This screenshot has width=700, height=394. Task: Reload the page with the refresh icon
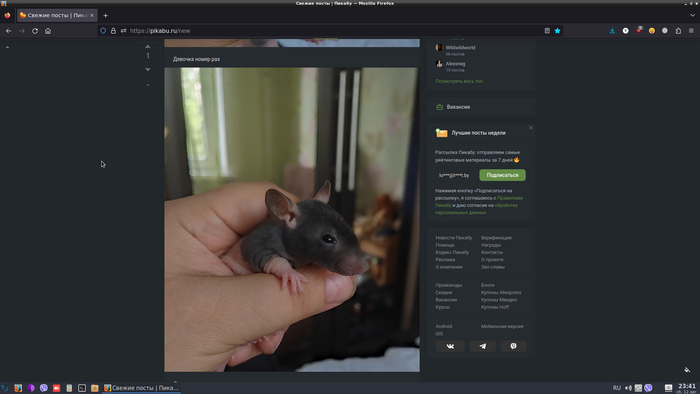[x=35, y=31]
